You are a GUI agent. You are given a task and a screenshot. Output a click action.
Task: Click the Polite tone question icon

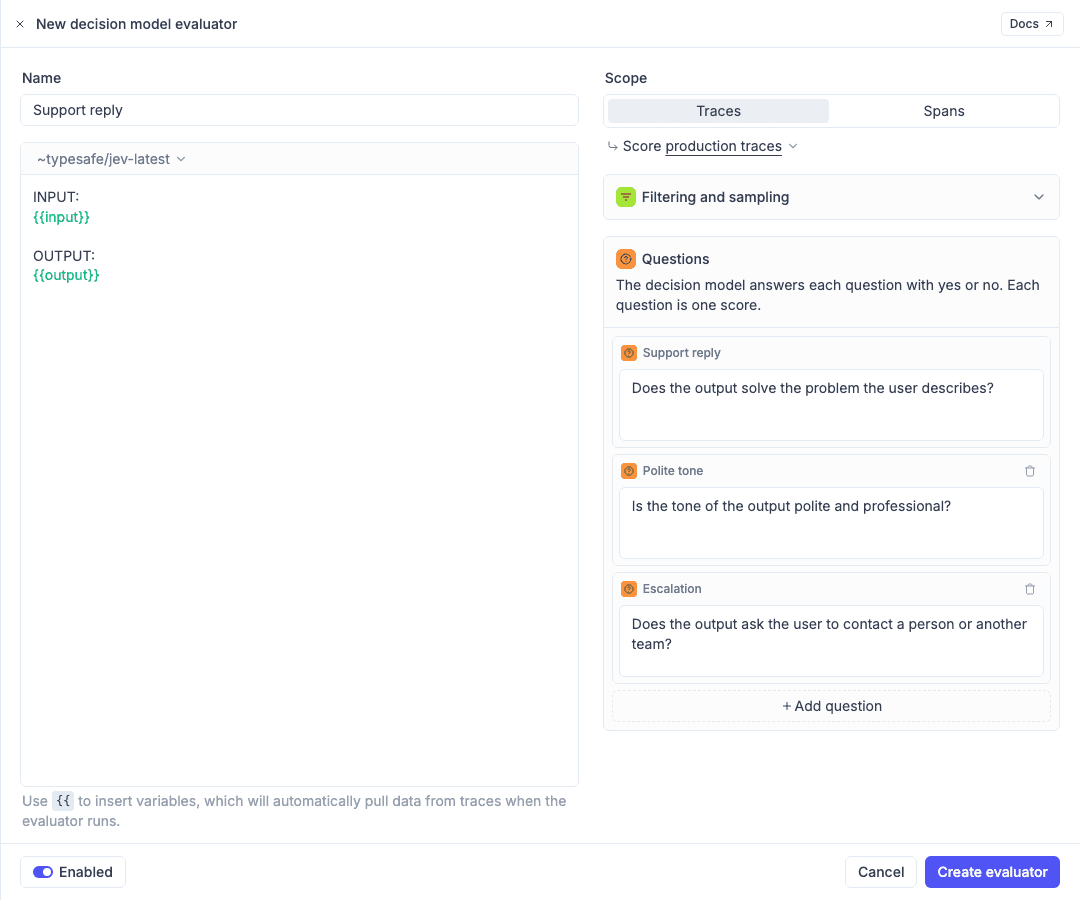[629, 471]
